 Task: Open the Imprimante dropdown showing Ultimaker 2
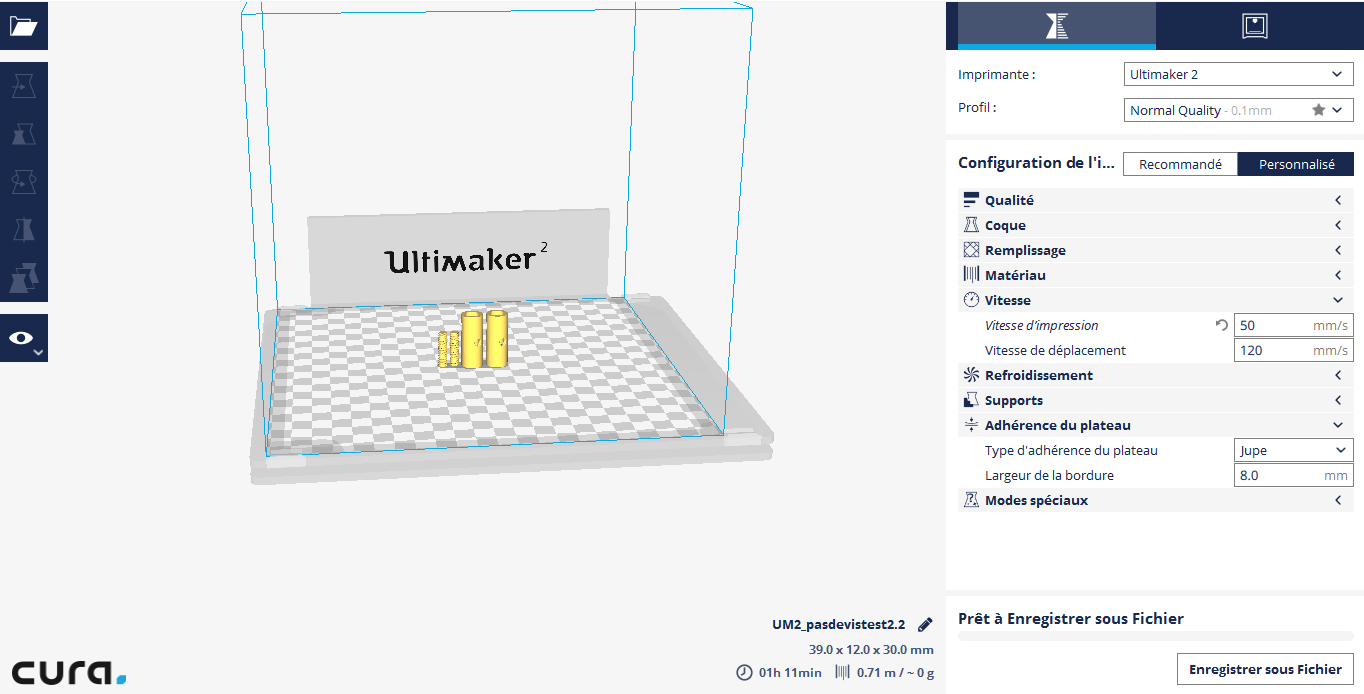pyautogui.click(x=1238, y=74)
